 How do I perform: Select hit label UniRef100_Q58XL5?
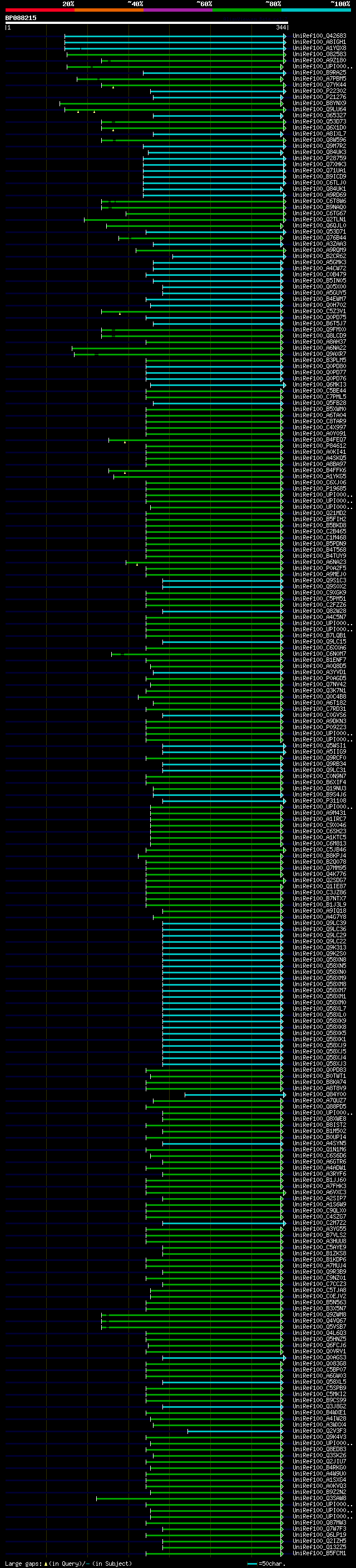coord(319,1381)
